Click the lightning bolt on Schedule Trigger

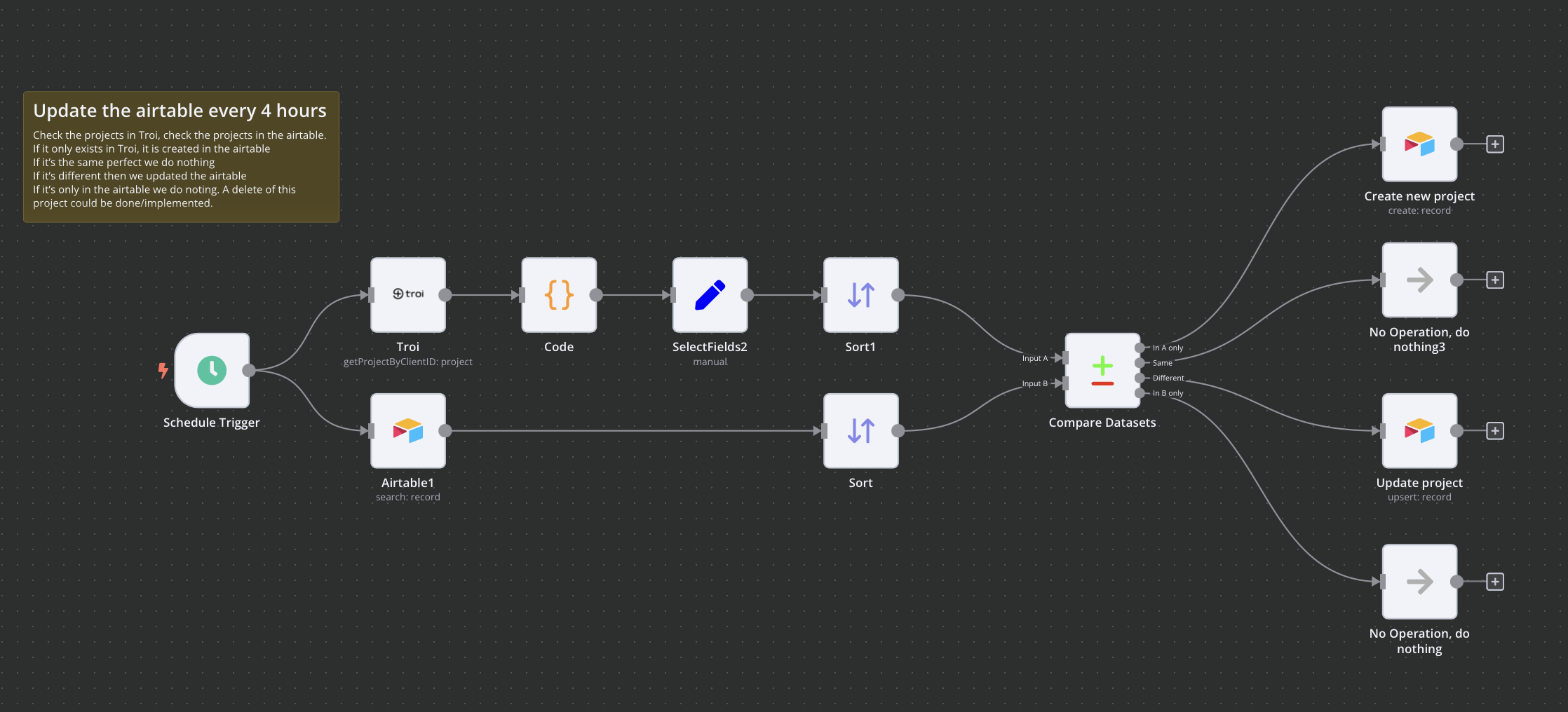tap(163, 370)
